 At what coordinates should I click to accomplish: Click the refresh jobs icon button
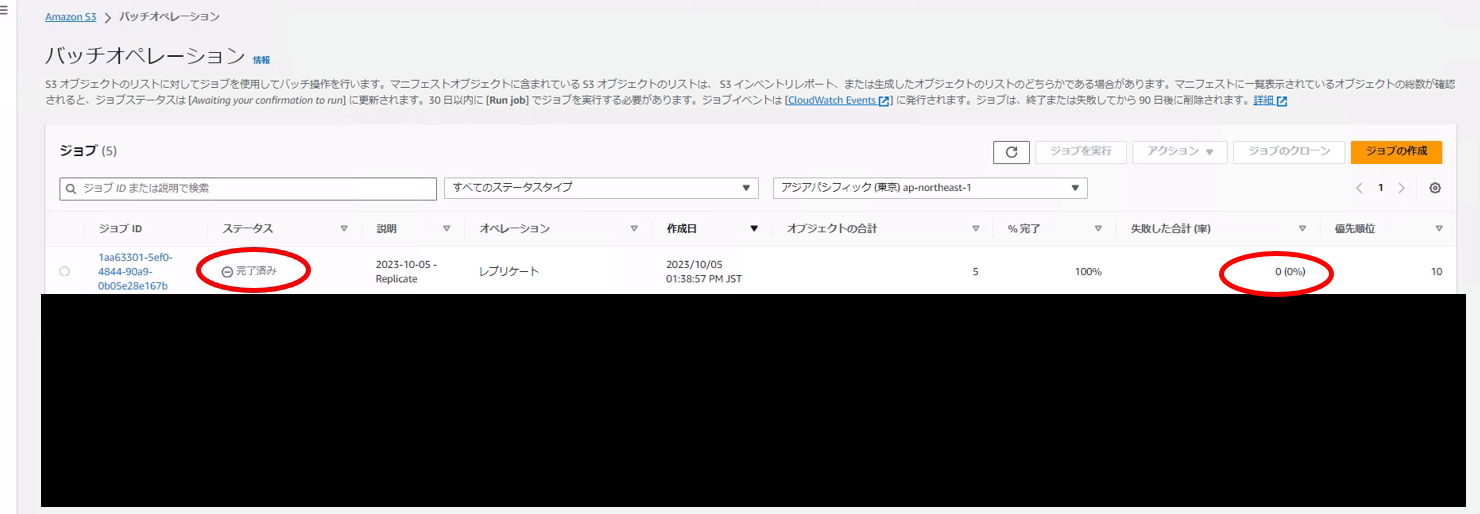pyautogui.click(x=1011, y=152)
